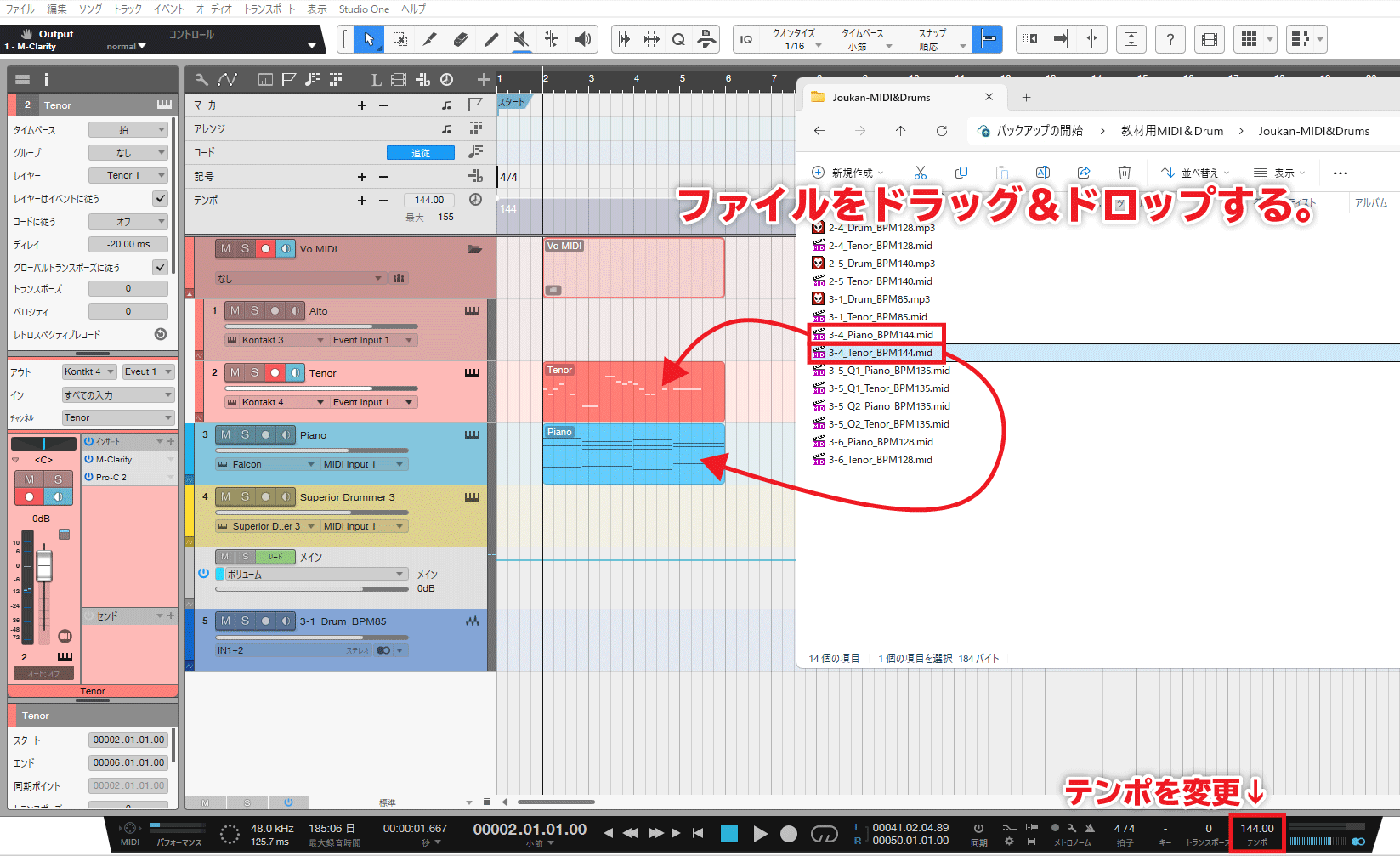Add a new track with plus icon
The height and width of the screenshot is (856, 1400).
tap(484, 80)
